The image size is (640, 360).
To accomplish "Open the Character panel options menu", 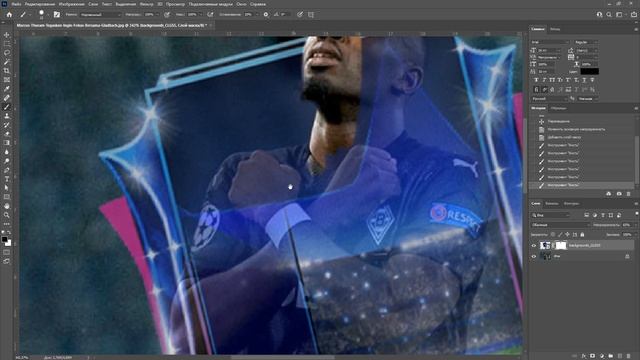I will [636, 29].
